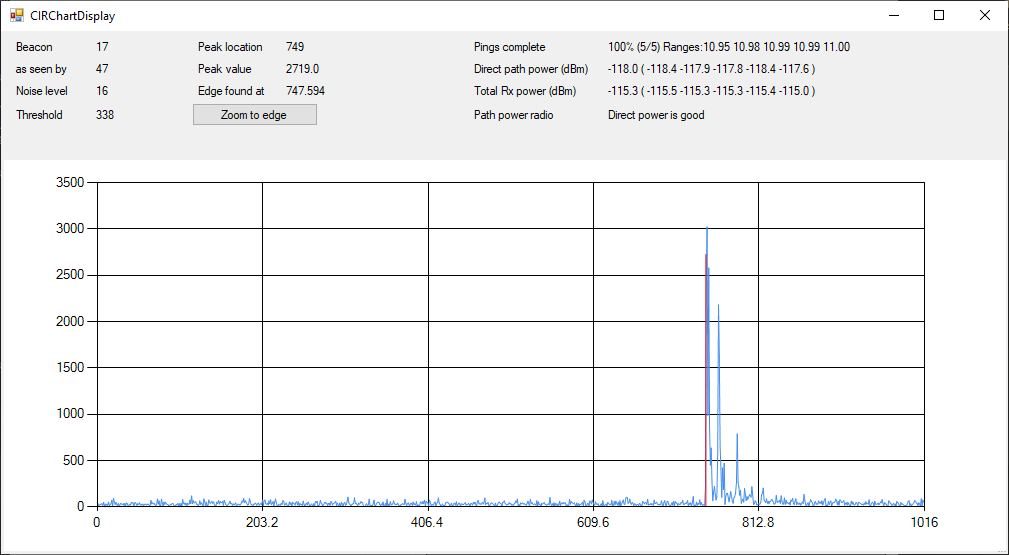Minimize the CIRChartDisplay window
Screen dimensions: 1009x555
click(893, 15)
